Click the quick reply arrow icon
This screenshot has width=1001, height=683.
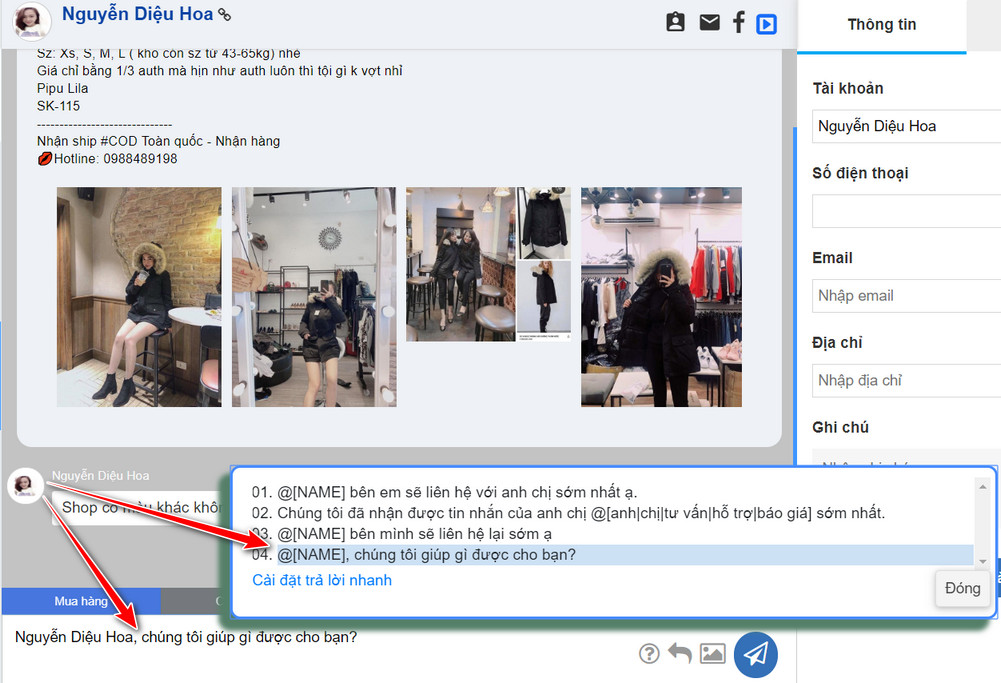[680, 652]
